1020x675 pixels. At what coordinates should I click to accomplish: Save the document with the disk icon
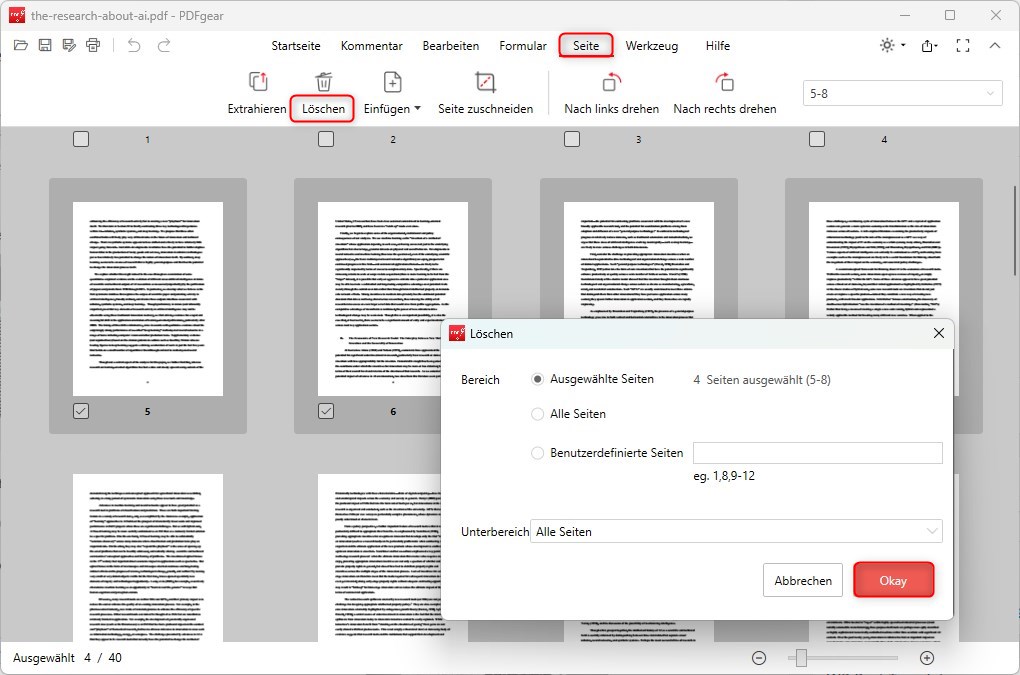click(44, 45)
